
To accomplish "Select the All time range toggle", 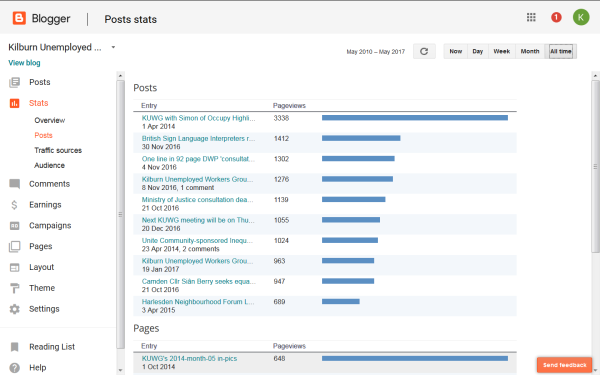I will coord(561,51).
